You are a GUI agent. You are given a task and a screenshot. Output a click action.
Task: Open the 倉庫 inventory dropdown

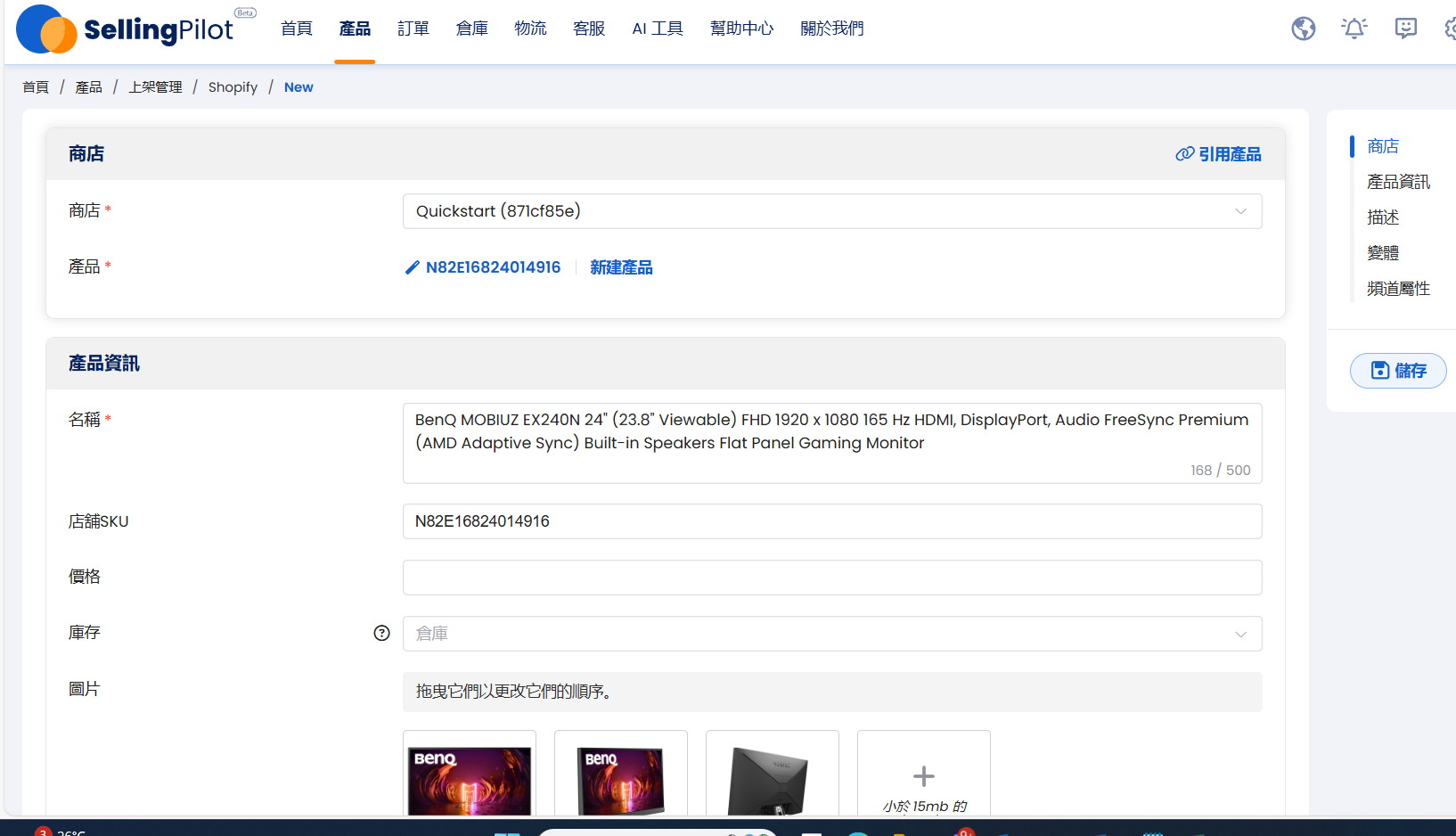coord(832,634)
